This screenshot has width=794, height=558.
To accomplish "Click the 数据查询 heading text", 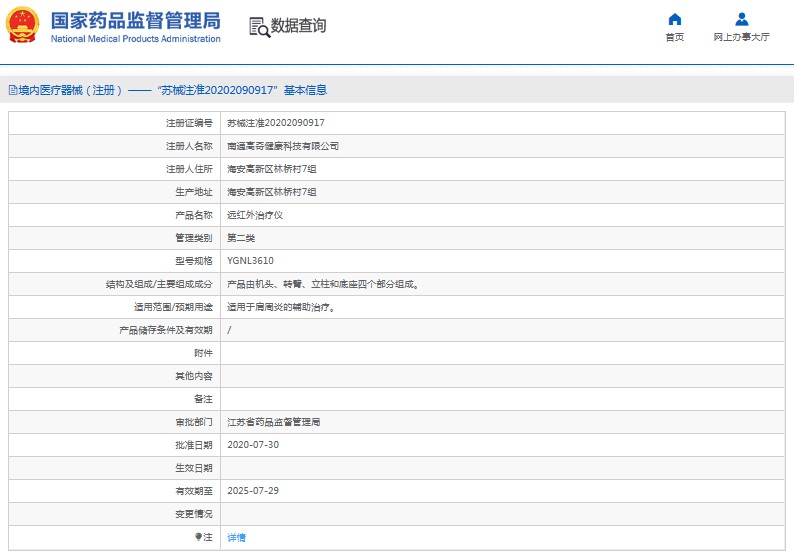I will tap(298, 25).
